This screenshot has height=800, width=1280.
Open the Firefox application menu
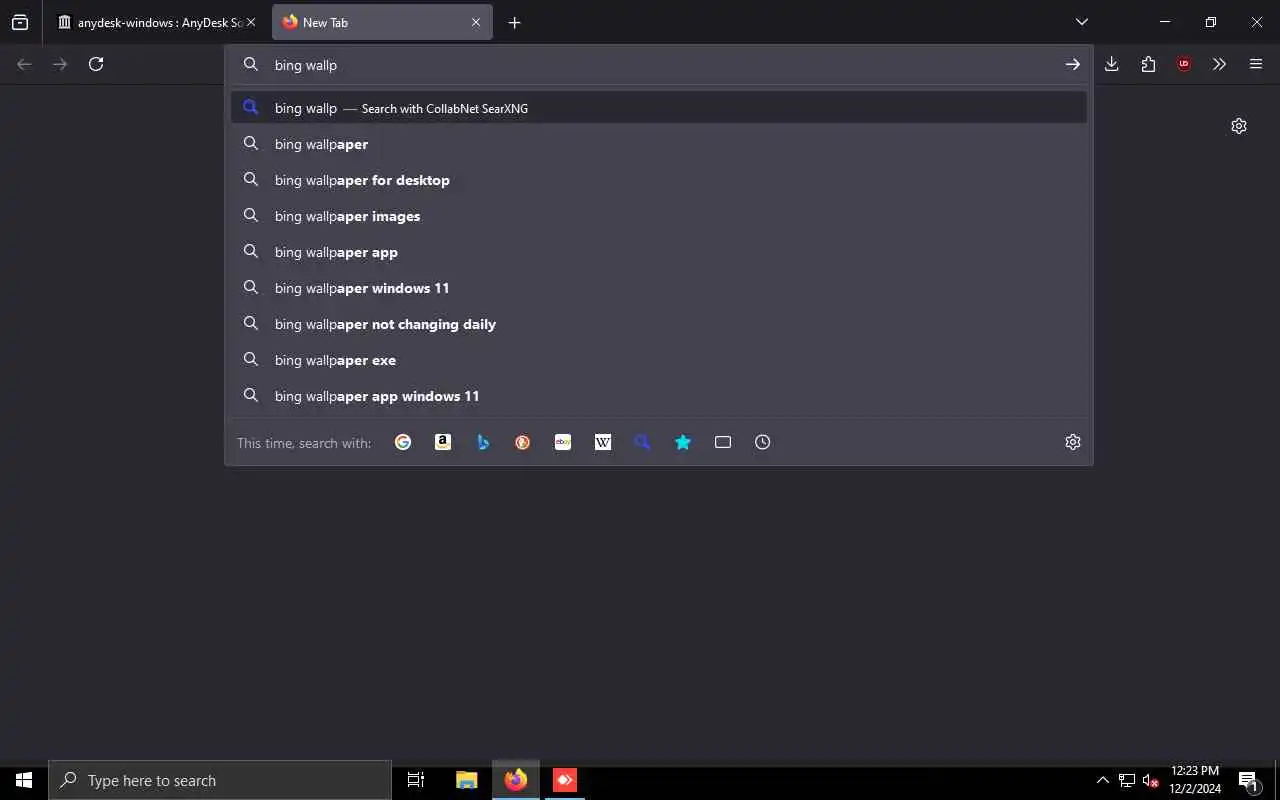(x=1256, y=64)
